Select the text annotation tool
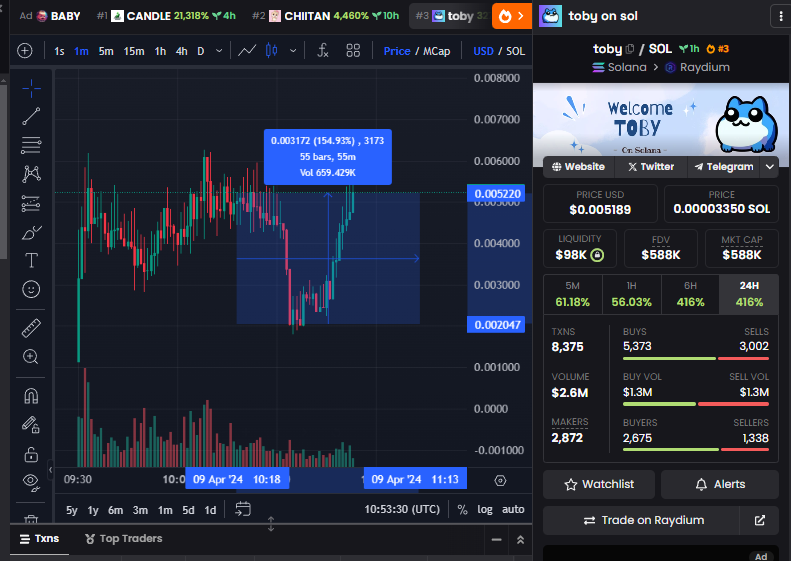Image resolution: width=791 pixels, height=561 pixels. [31, 260]
